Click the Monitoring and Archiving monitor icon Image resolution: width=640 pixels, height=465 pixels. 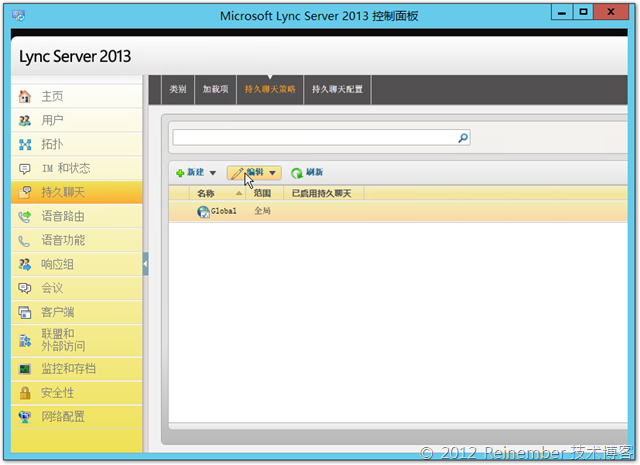point(25,369)
